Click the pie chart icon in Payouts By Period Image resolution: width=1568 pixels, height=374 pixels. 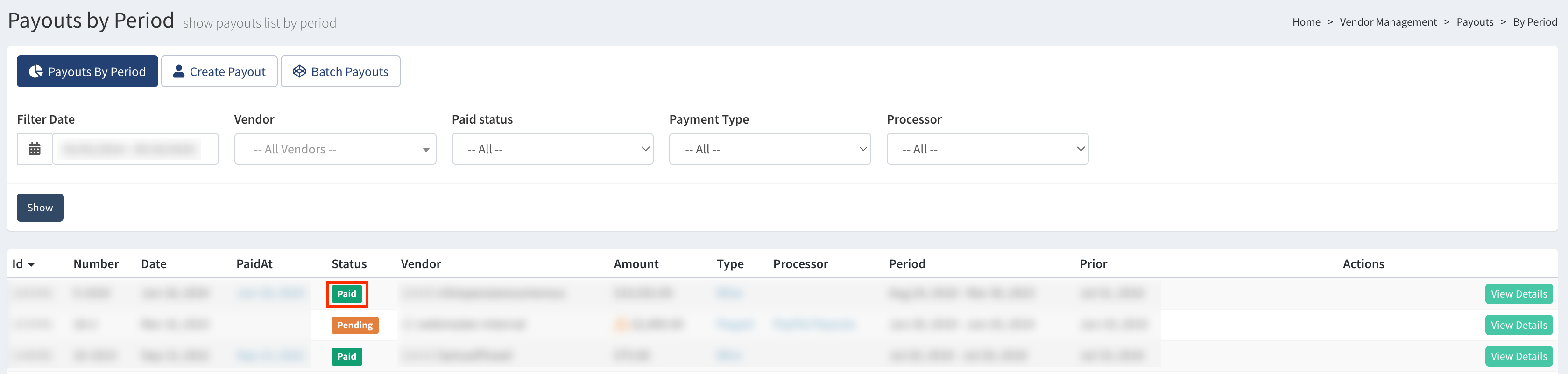click(36, 72)
